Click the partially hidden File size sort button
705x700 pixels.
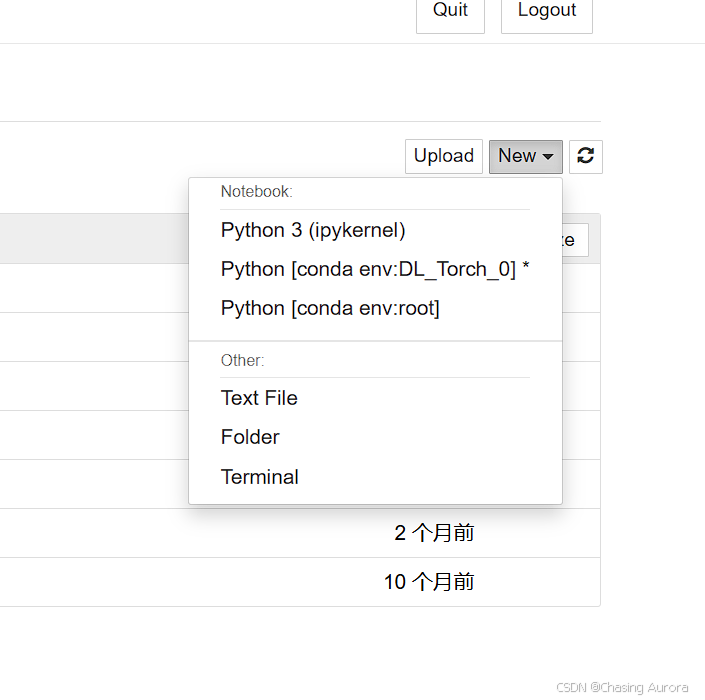575,240
